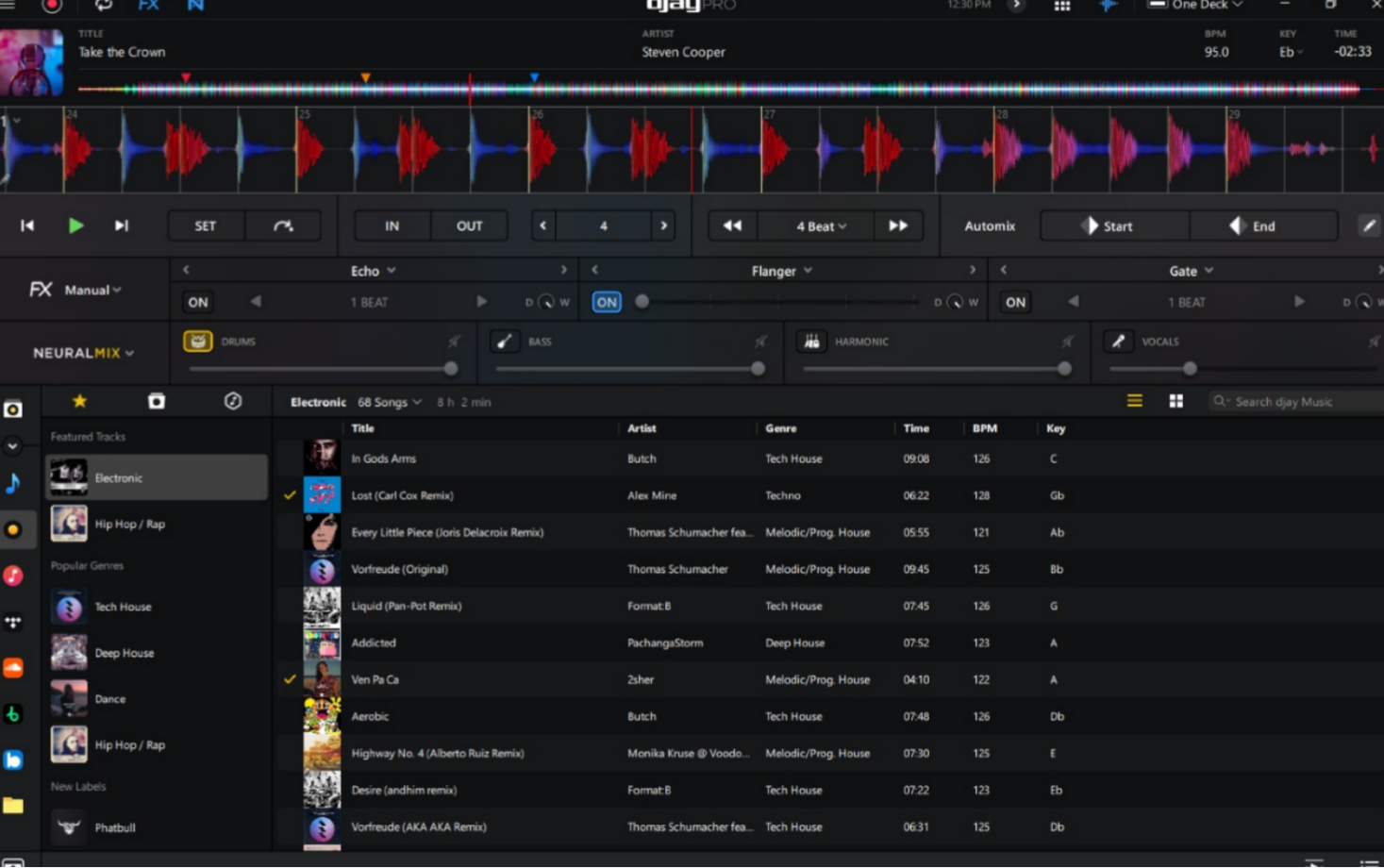Click the Drums volume slider handle

click(451, 369)
